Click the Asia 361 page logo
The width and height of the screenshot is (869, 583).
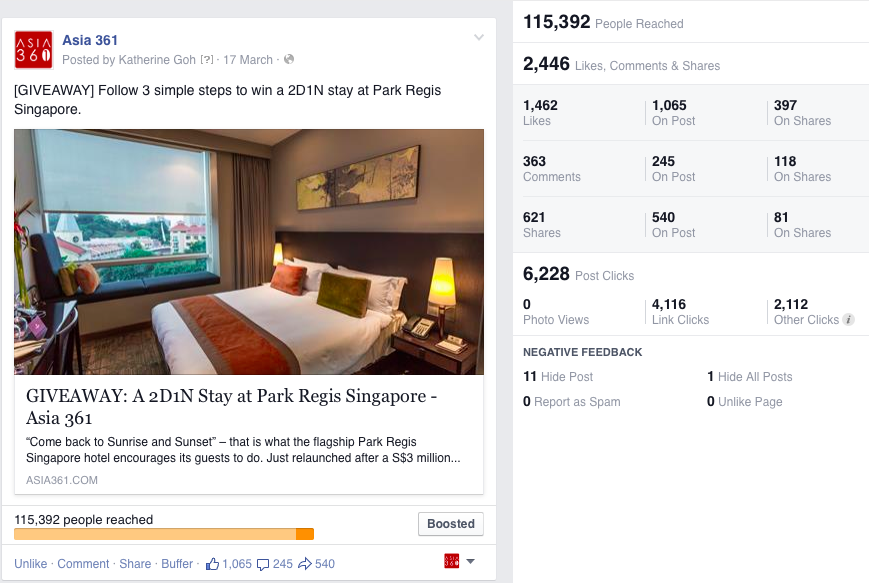coord(33,49)
